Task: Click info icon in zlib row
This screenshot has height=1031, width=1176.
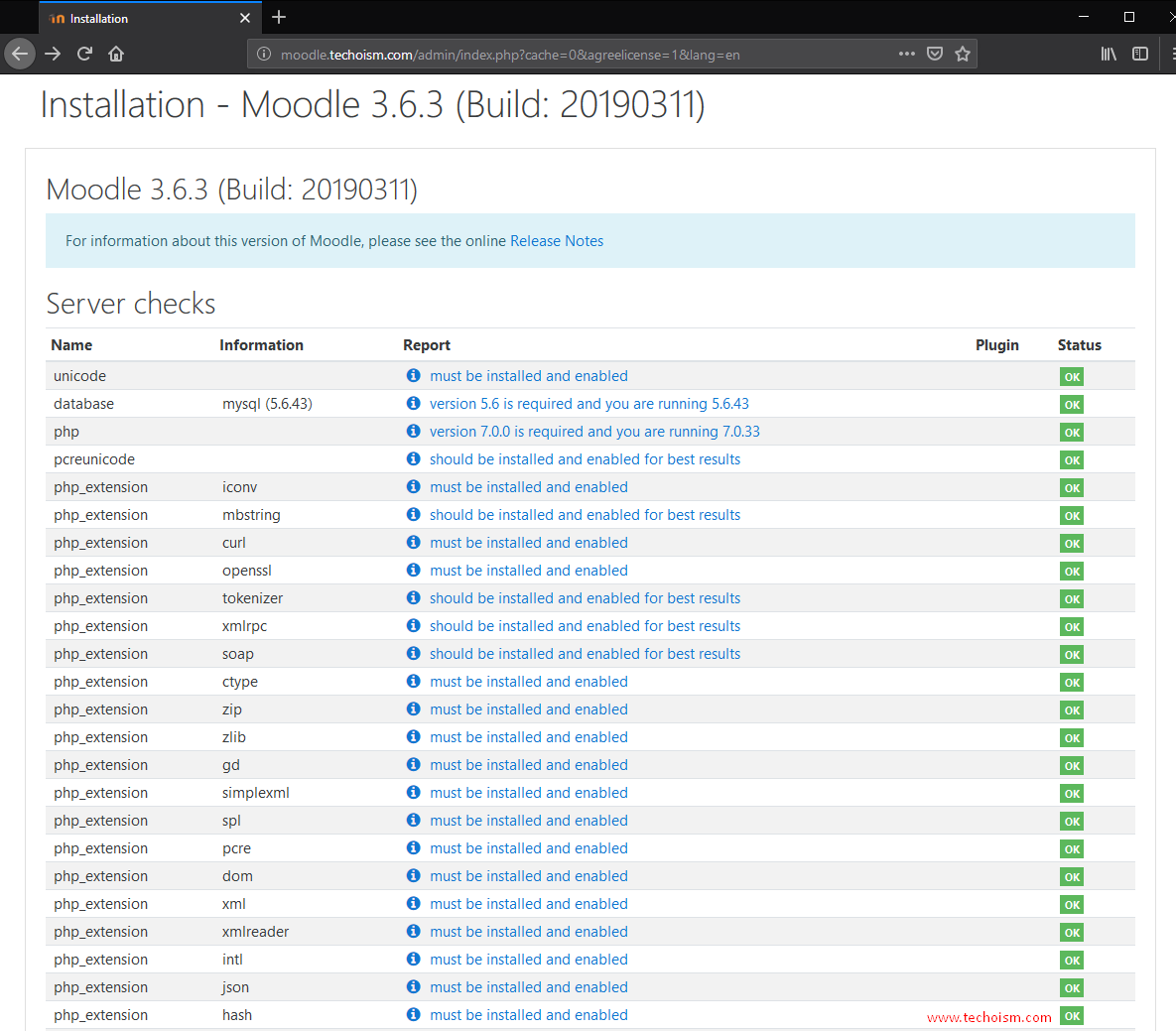Action: (413, 735)
